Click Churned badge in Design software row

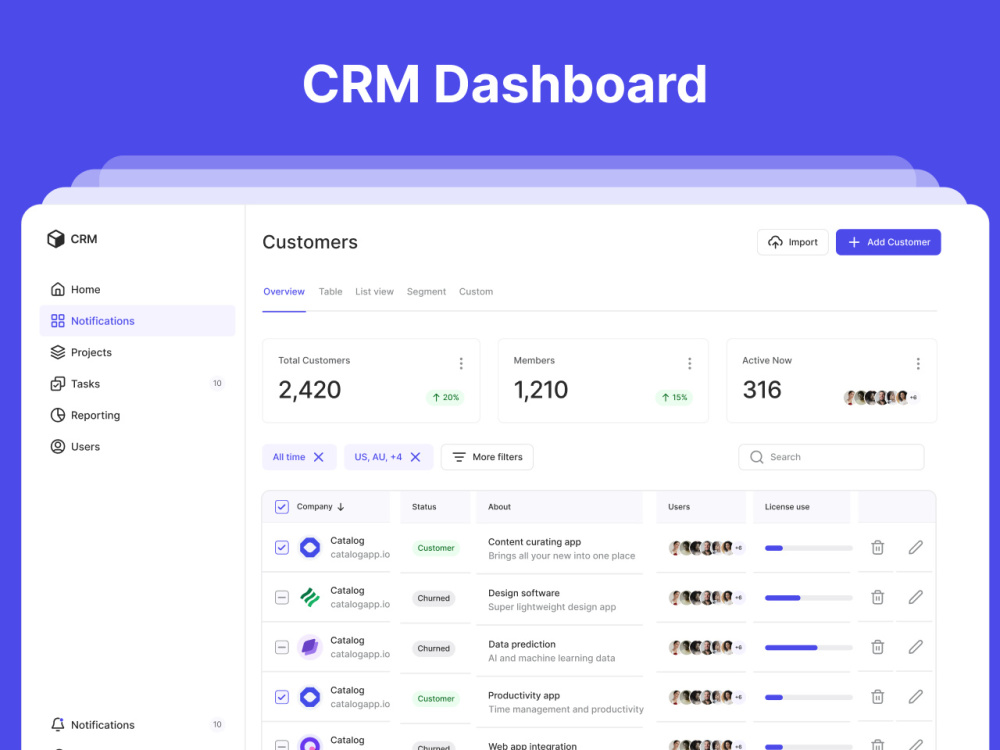[434, 598]
